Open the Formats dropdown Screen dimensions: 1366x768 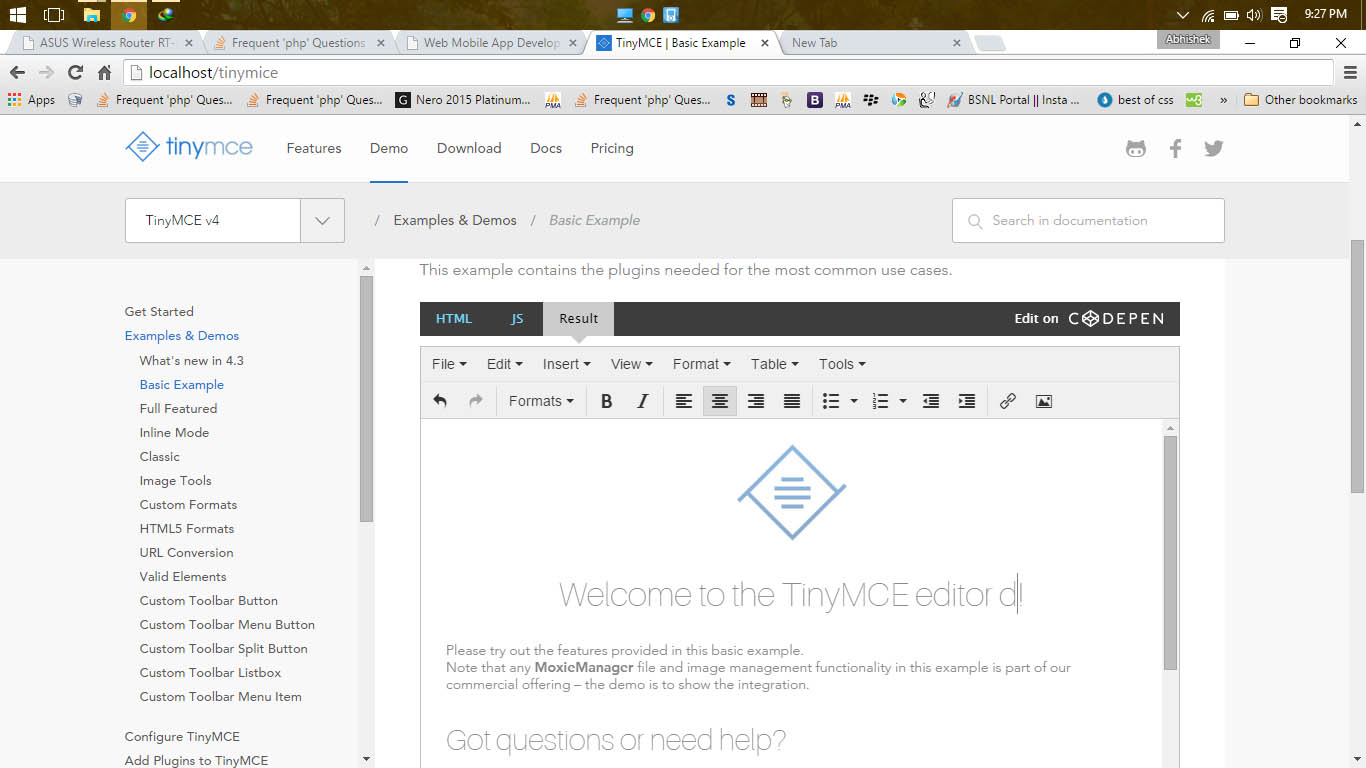click(x=541, y=401)
